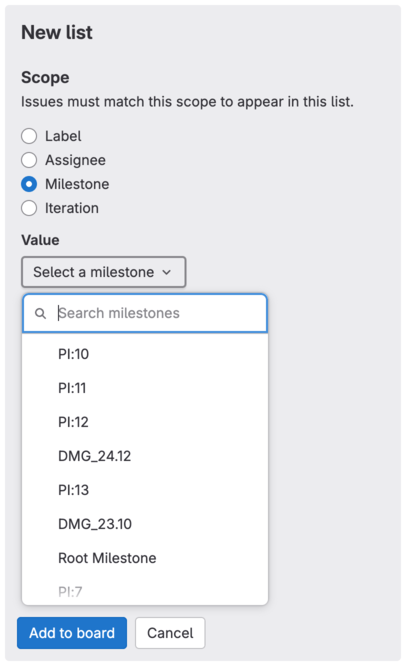The height and width of the screenshot is (667, 407).
Task: Select the Milestone scope radio button
Action: (x=29, y=184)
